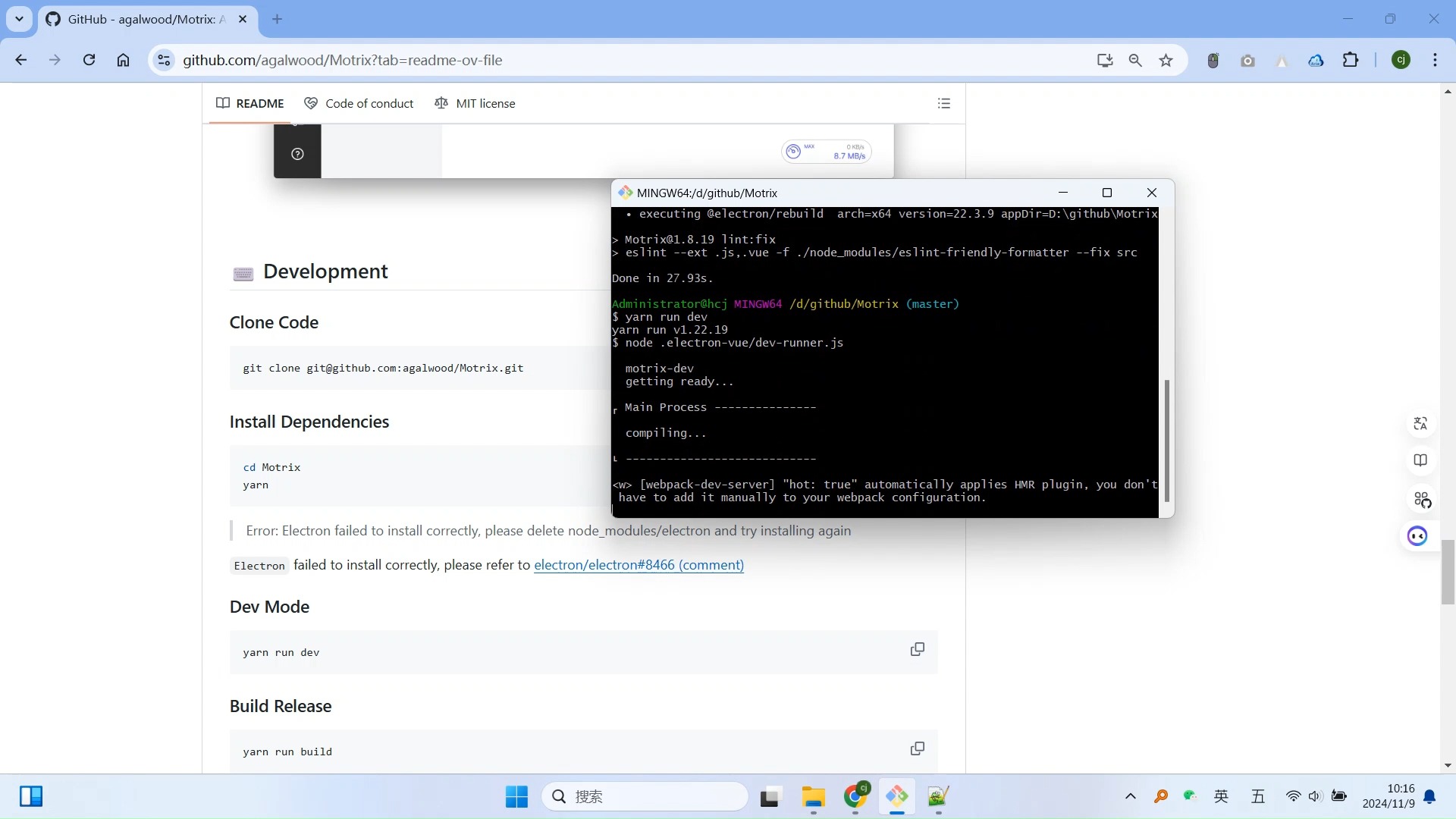Close the MINGW64 terminal window
Image resolution: width=1456 pixels, height=819 pixels.
(x=1152, y=193)
